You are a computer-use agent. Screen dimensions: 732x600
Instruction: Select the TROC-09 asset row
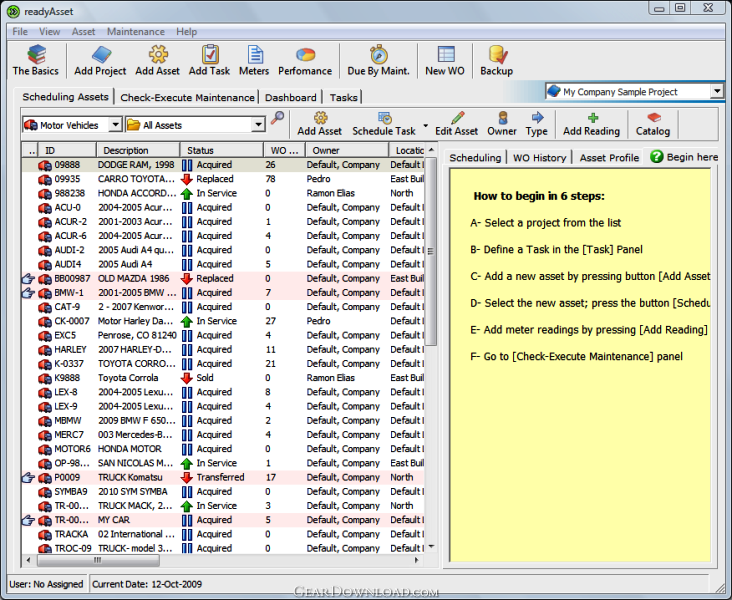223,549
